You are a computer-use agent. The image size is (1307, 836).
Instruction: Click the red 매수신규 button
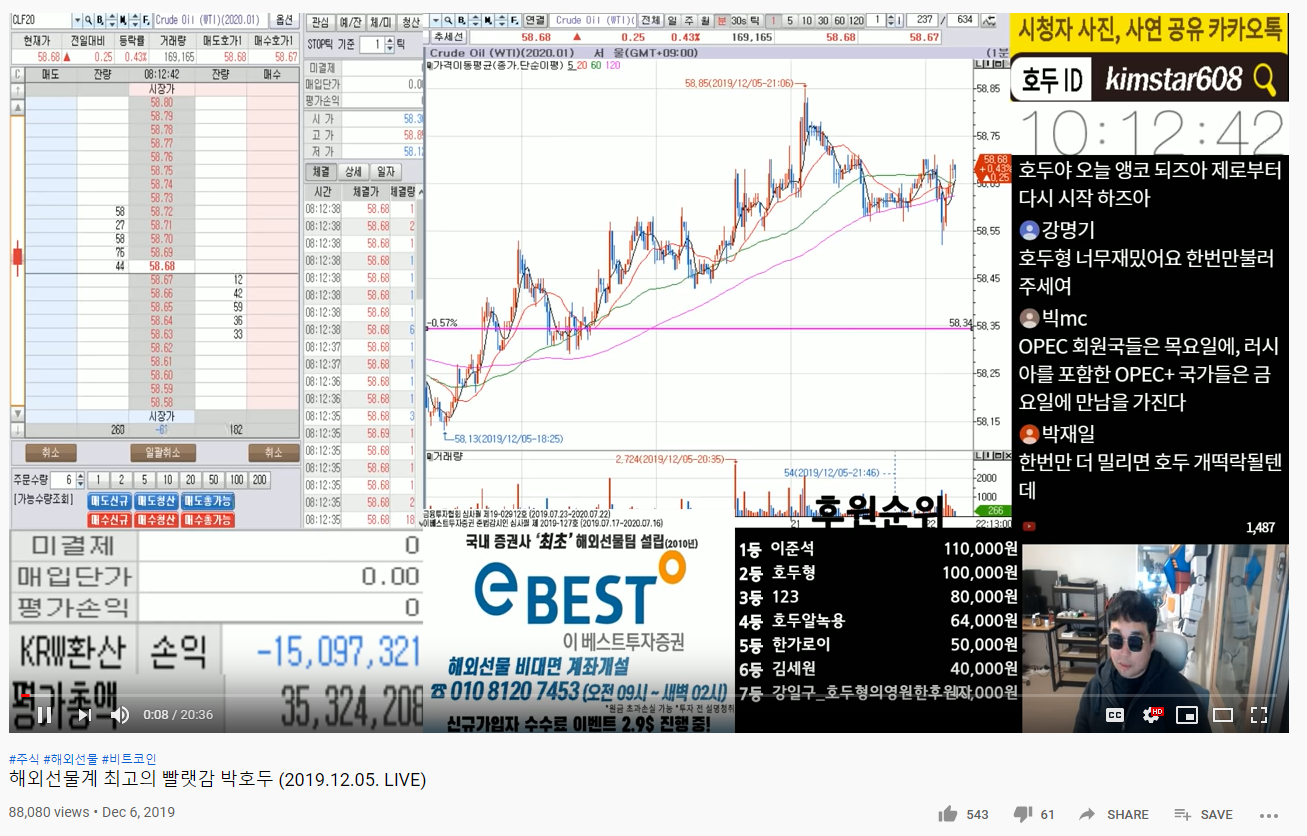pyautogui.click(x=109, y=521)
